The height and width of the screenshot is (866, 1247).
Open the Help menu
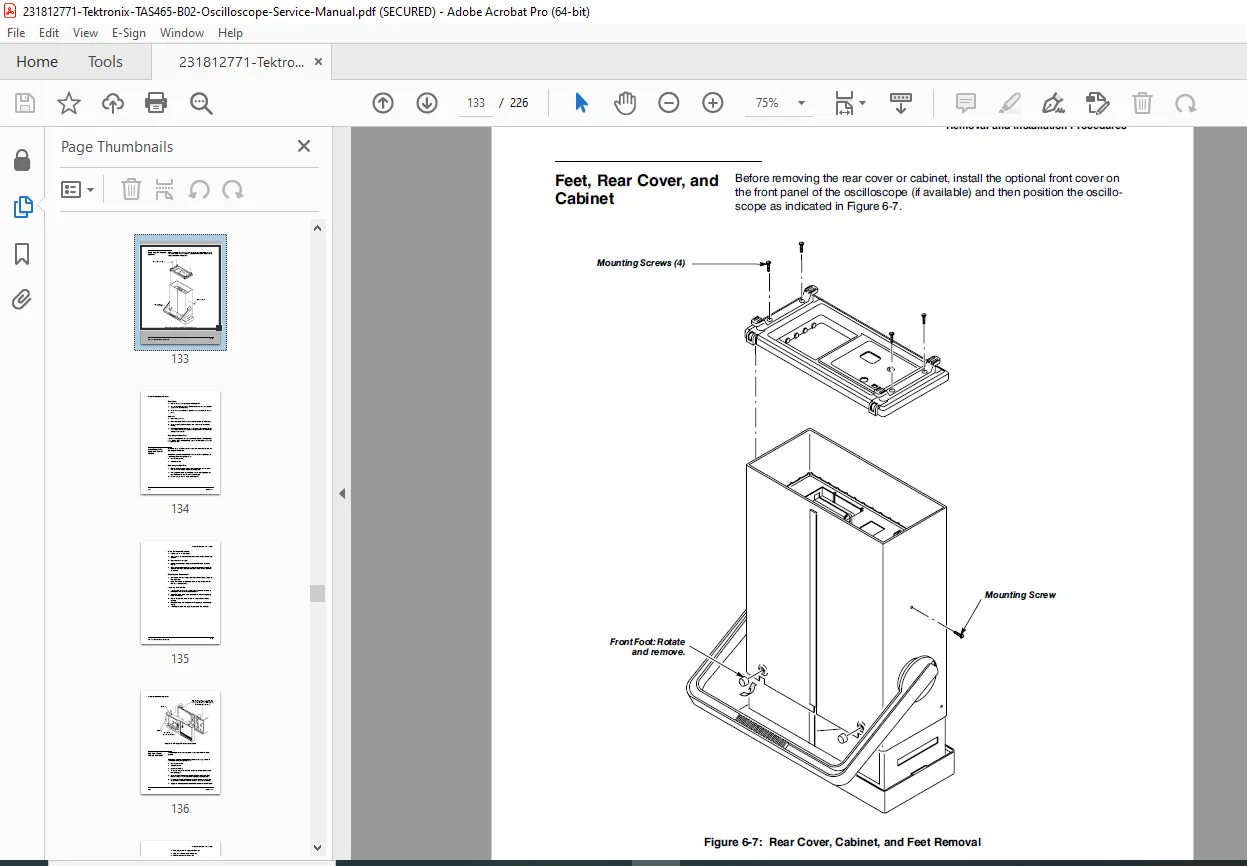pos(231,32)
